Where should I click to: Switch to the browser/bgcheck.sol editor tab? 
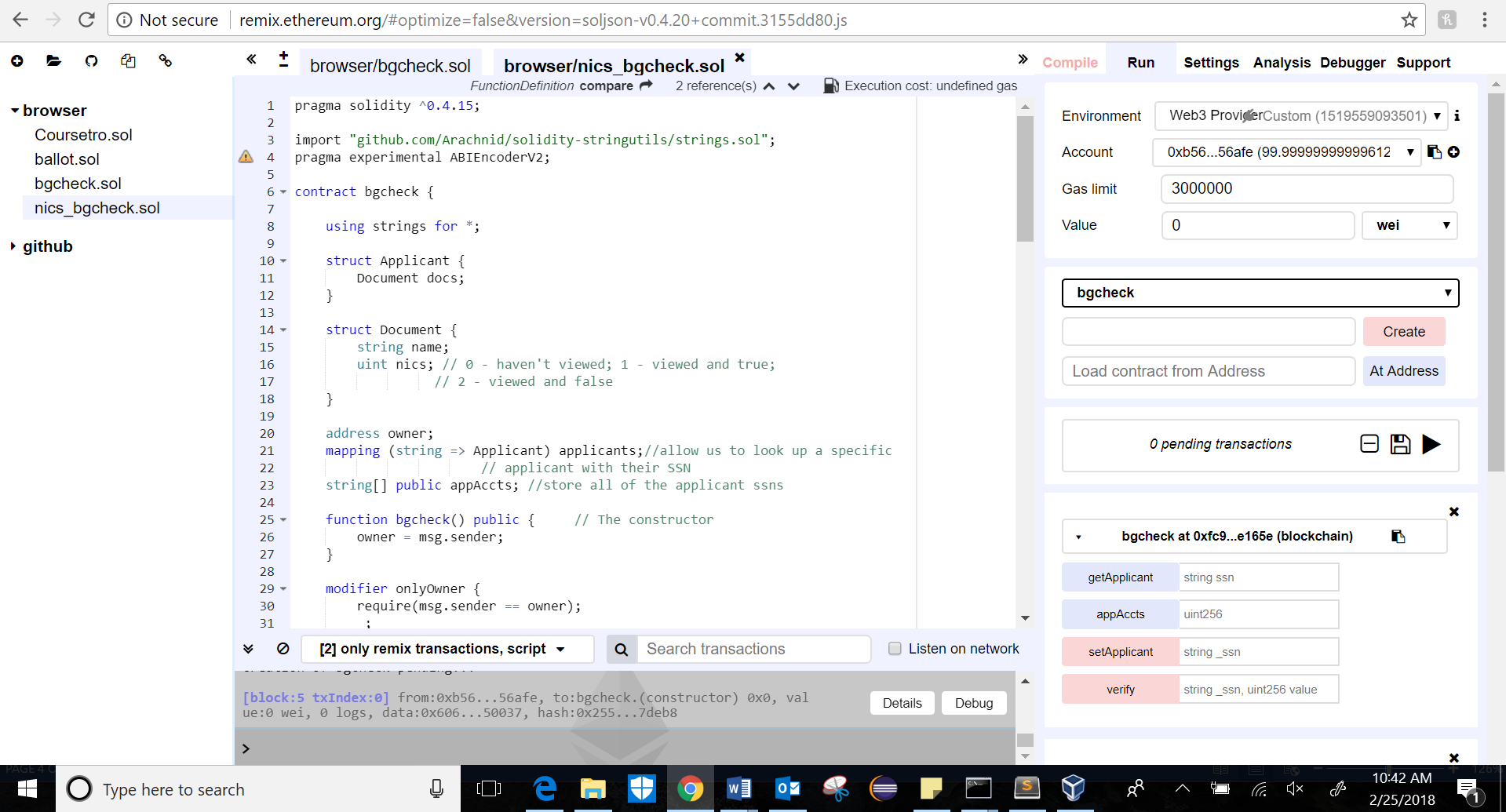point(390,66)
